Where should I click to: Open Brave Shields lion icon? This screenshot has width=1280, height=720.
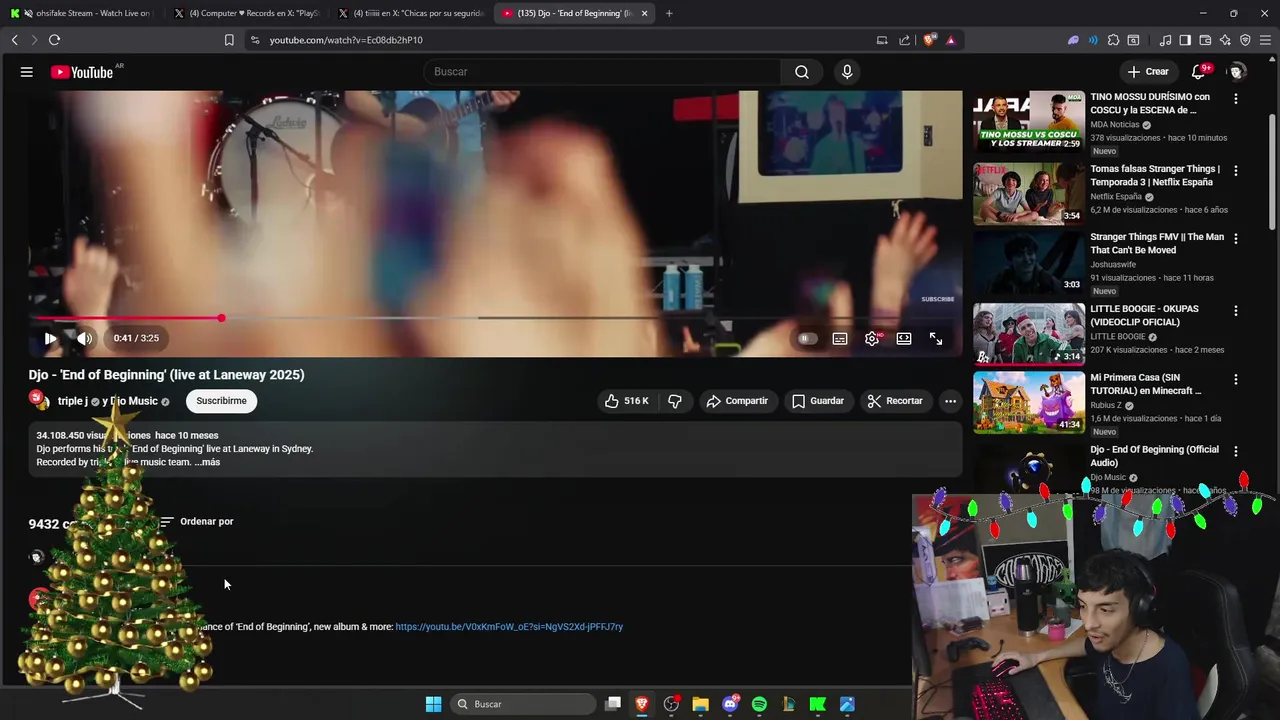pyautogui.click(x=929, y=40)
